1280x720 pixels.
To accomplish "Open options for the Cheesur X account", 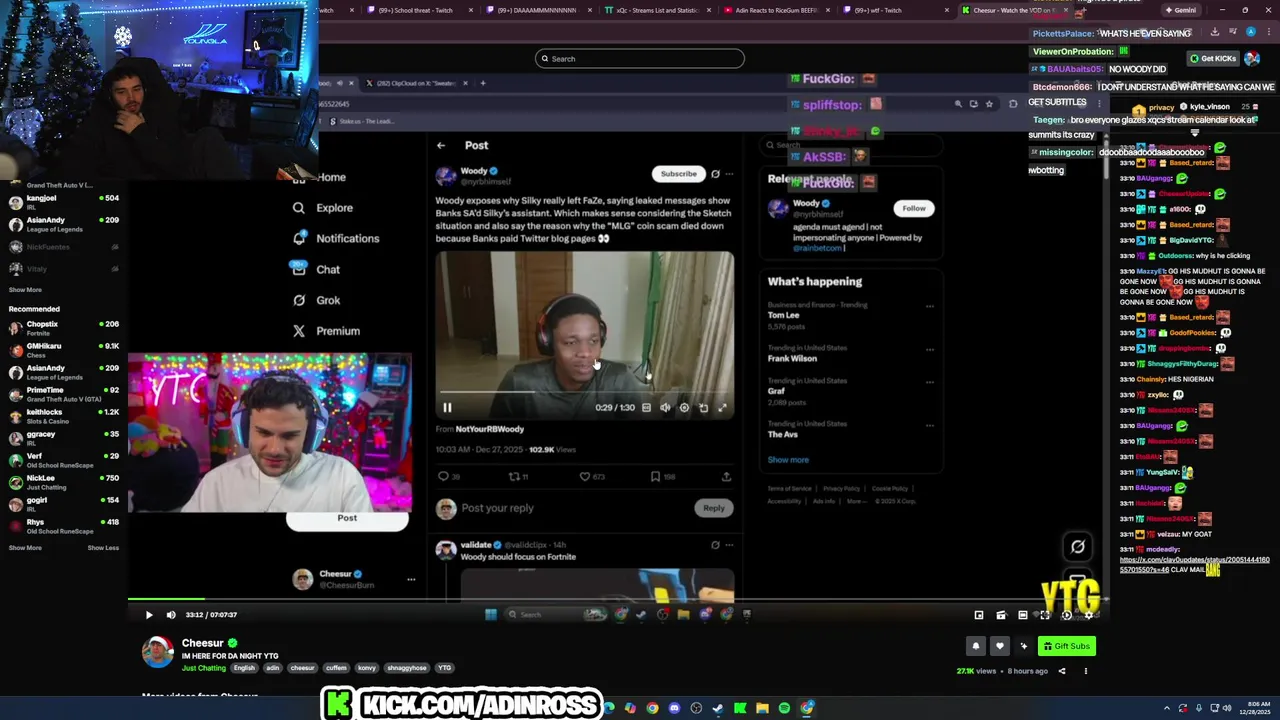I will (411, 579).
